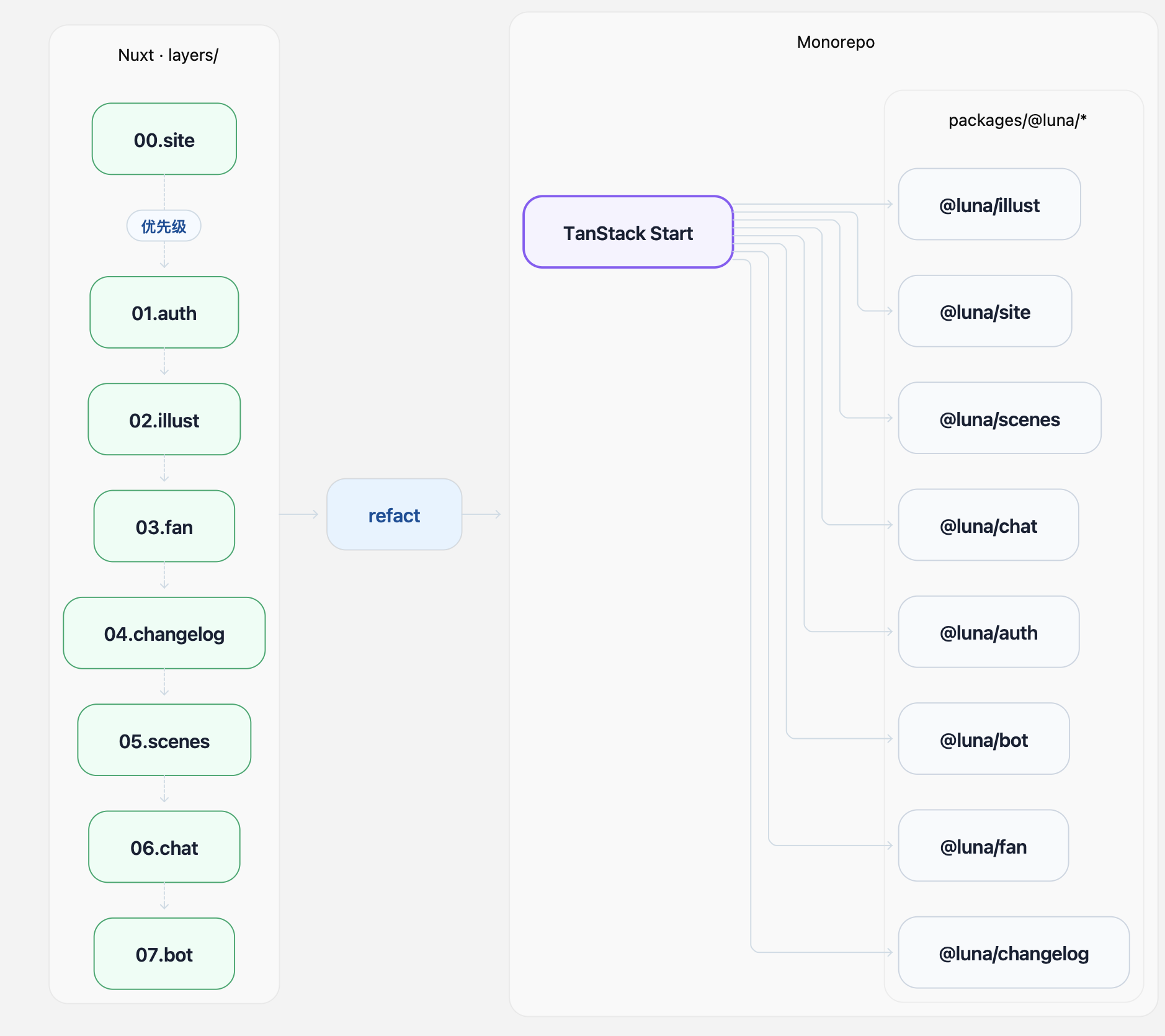The image size is (1165, 1036).
Task: Select the TanStack Start node
Action: pos(628,232)
